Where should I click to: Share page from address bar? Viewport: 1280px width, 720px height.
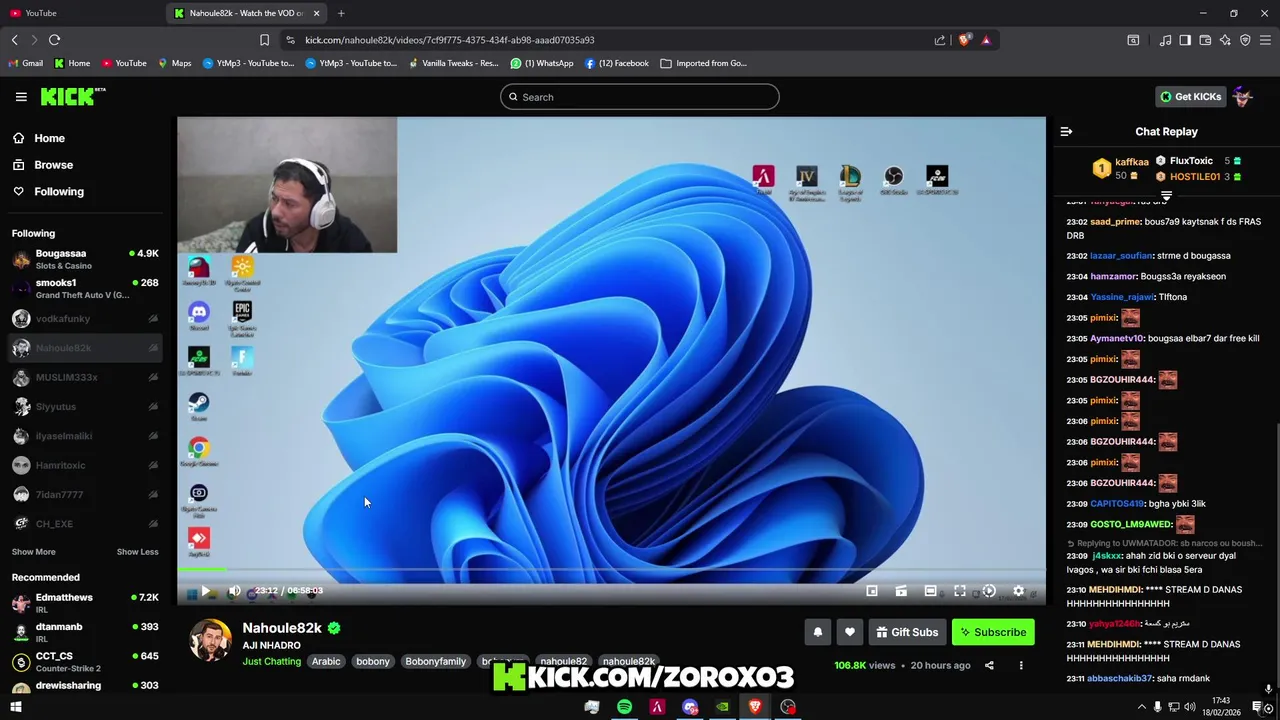pos(940,40)
